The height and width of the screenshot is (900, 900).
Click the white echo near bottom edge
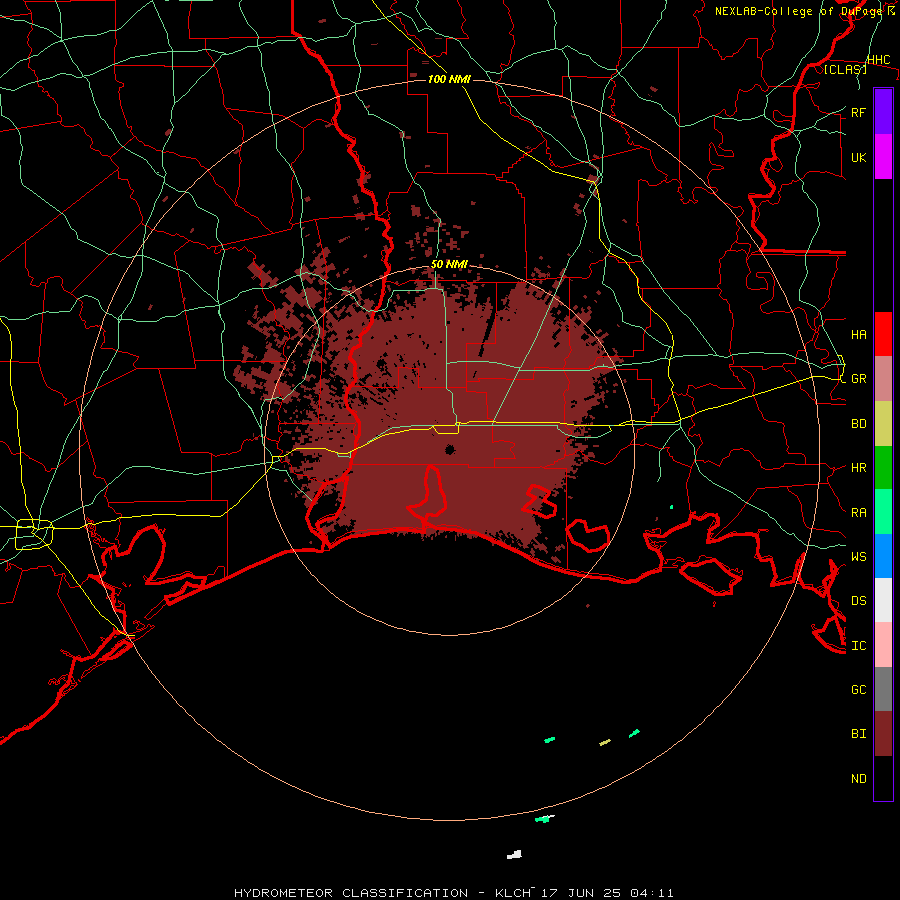(x=515, y=855)
